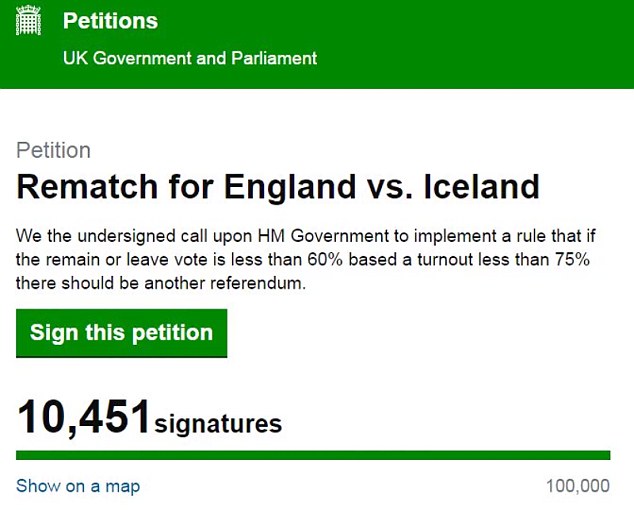Open the Show on a map link
This screenshot has width=634, height=510.
click(x=78, y=486)
